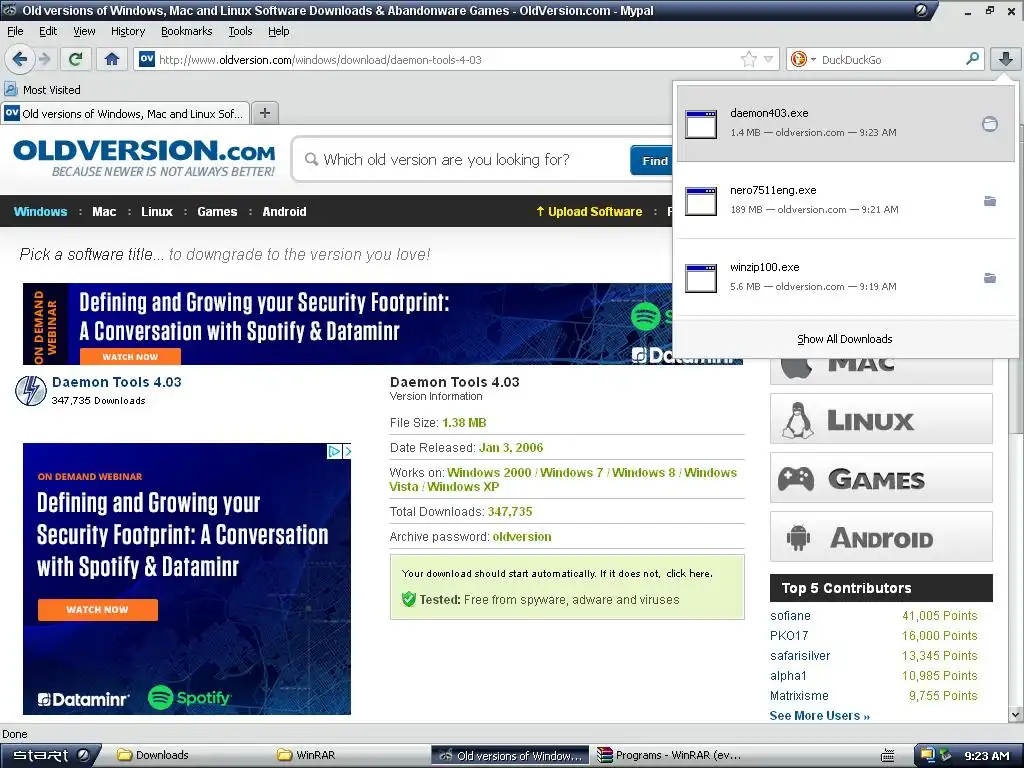Reload the page with the refresh icon
The image size is (1024, 768).
[x=76, y=59]
